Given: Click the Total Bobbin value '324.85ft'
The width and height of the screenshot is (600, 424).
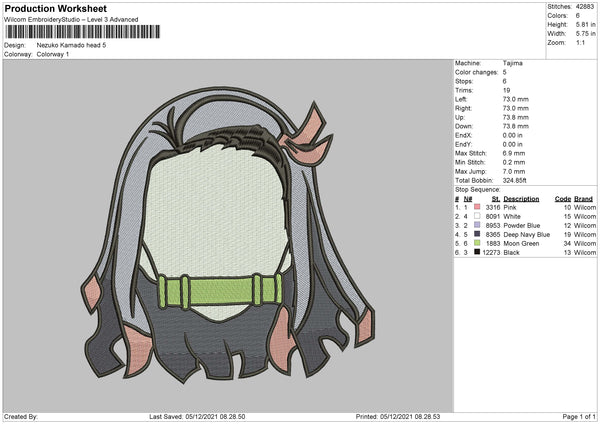Looking at the screenshot, I should (514, 180).
